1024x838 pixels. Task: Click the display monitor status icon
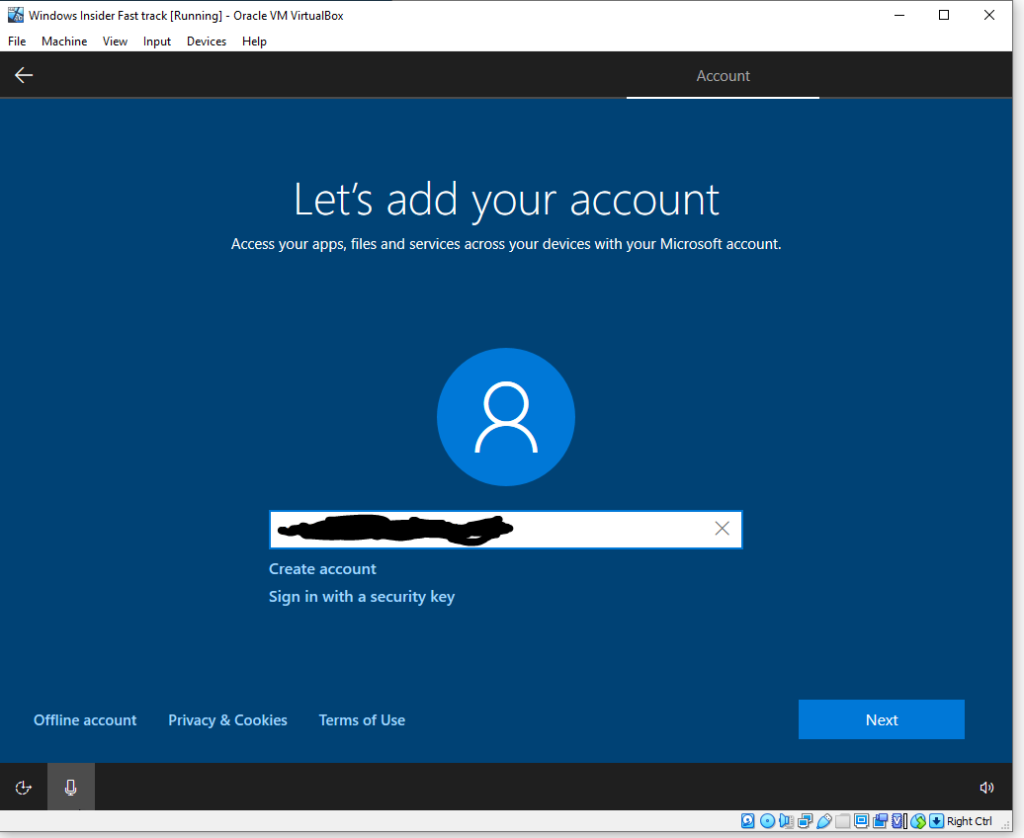[x=861, y=820]
